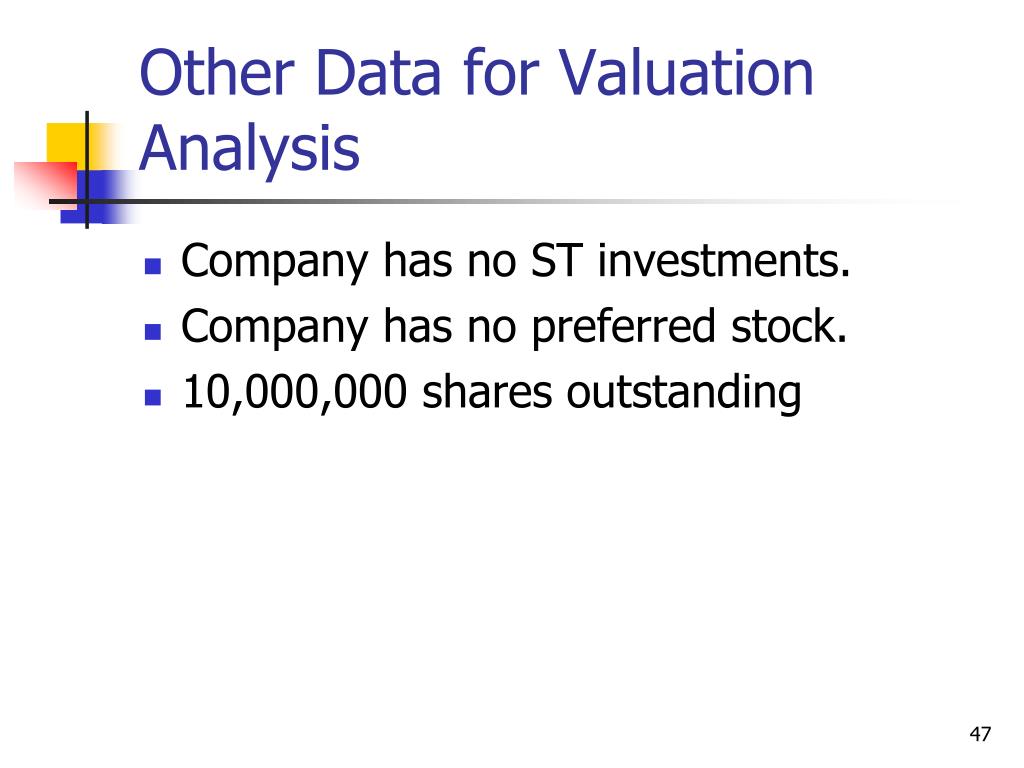Click slide number 47

pyautogui.click(x=980, y=734)
